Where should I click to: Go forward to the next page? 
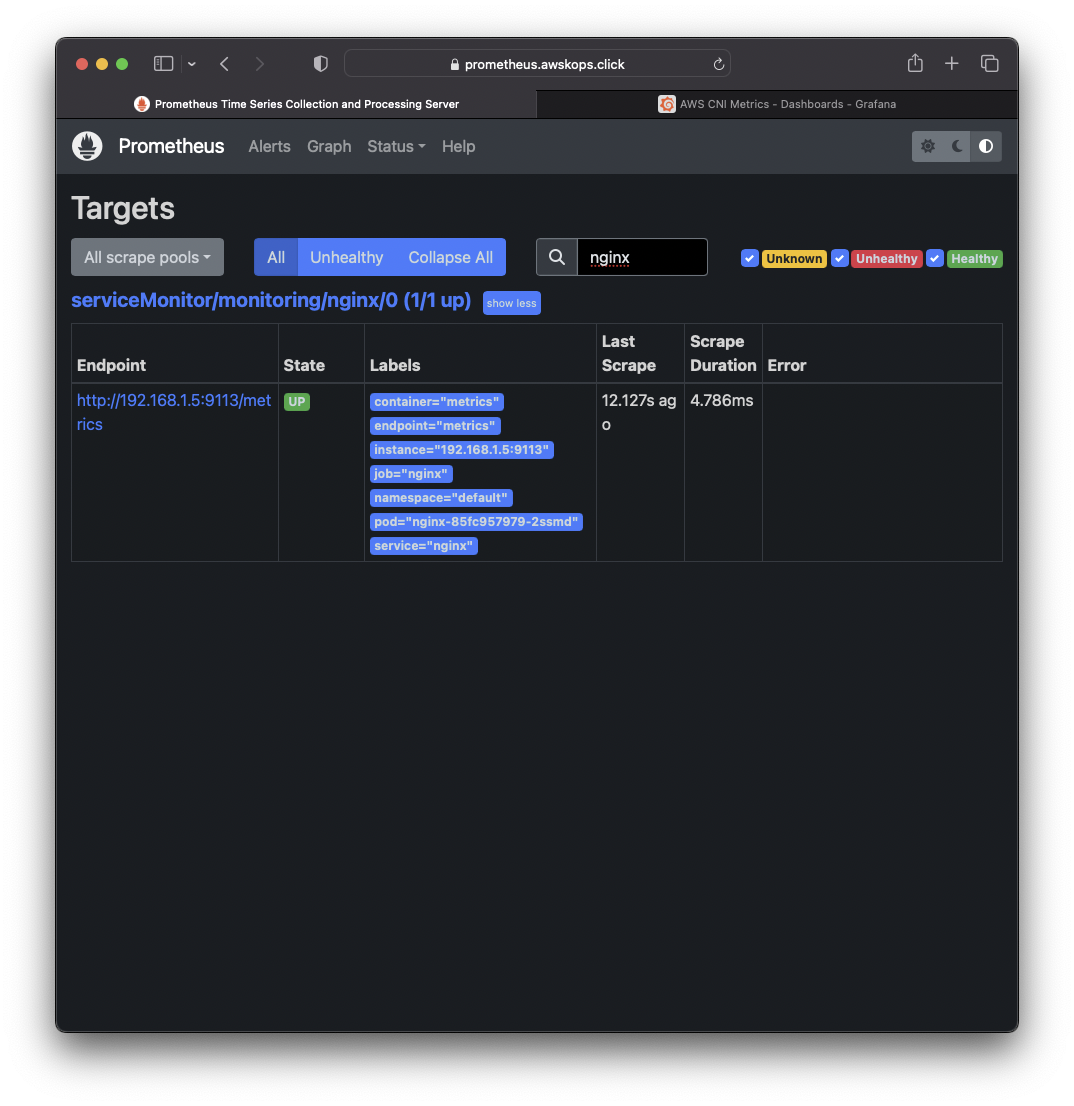pyautogui.click(x=260, y=64)
